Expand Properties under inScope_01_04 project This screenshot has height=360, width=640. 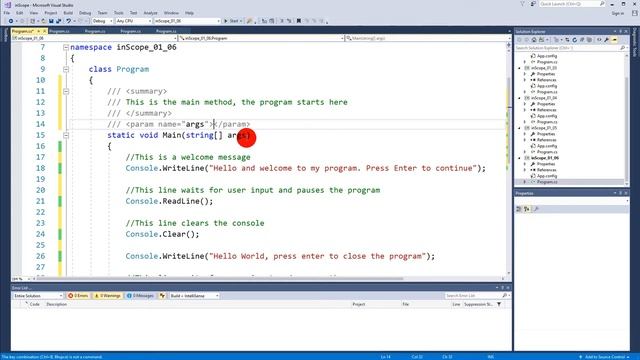tap(525, 104)
